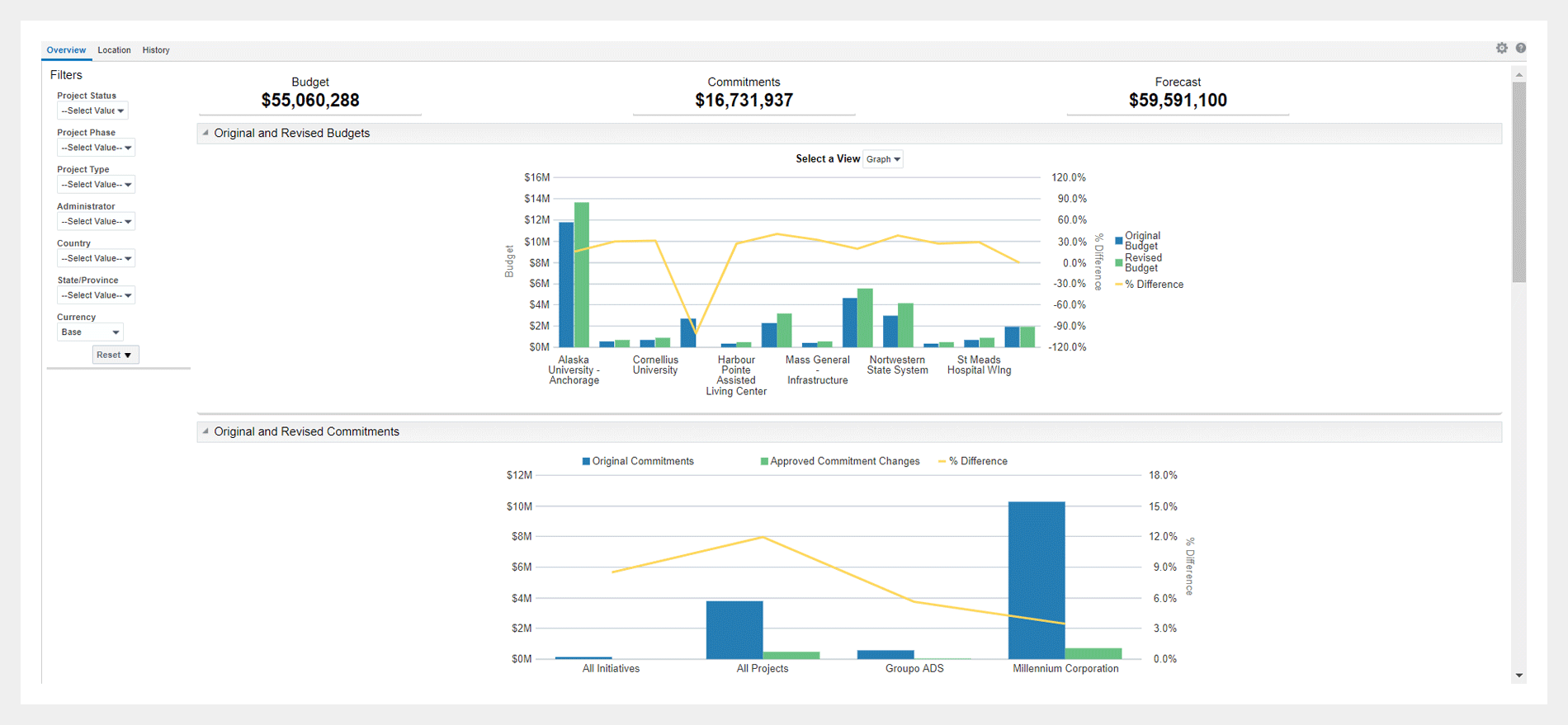
Task: Click the vertical scrollbar thumb
Action: [1518, 181]
